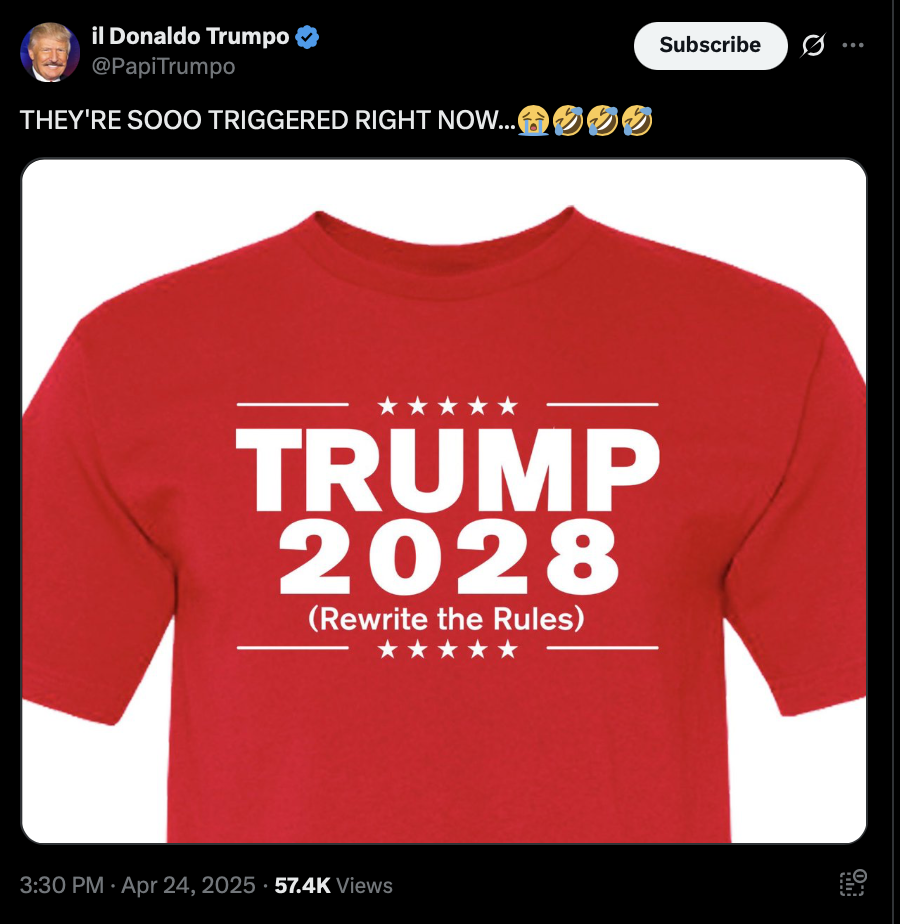
Task: Click the last rolling laughing emoji
Action: 637,120
